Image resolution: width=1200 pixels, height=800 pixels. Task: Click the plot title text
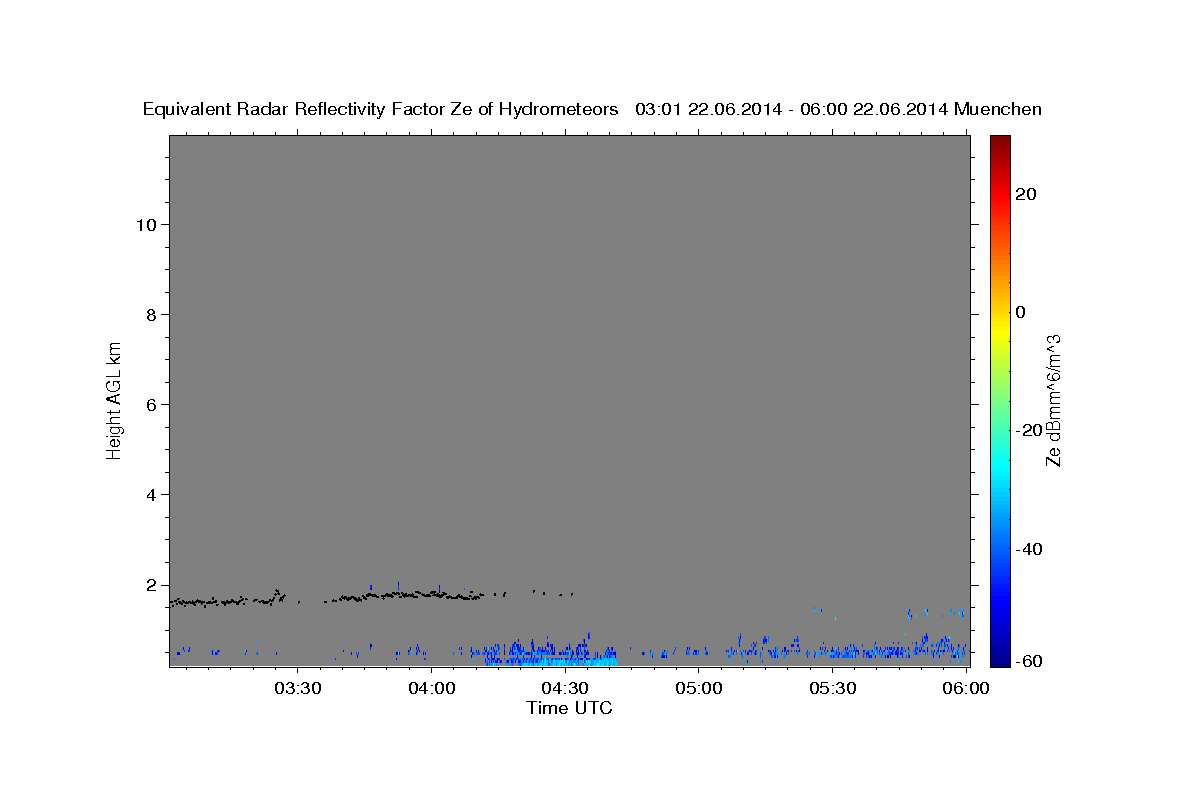pos(592,109)
